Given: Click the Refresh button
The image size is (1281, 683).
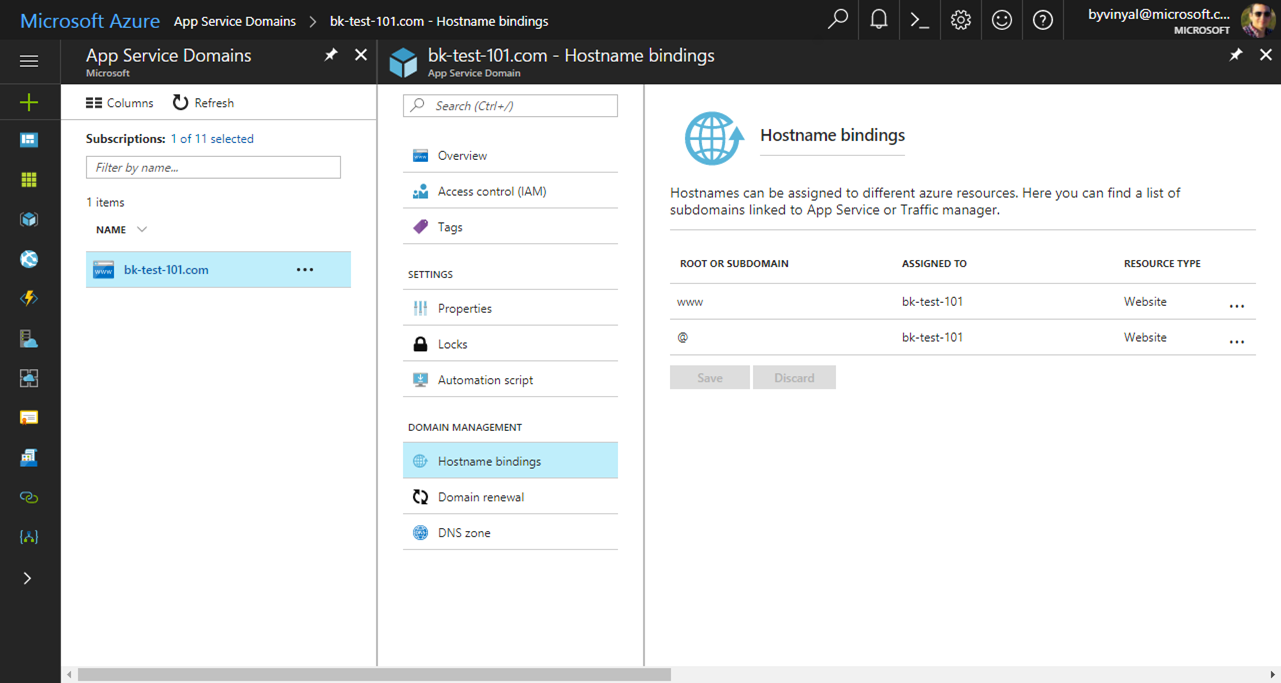Looking at the screenshot, I should pos(203,103).
